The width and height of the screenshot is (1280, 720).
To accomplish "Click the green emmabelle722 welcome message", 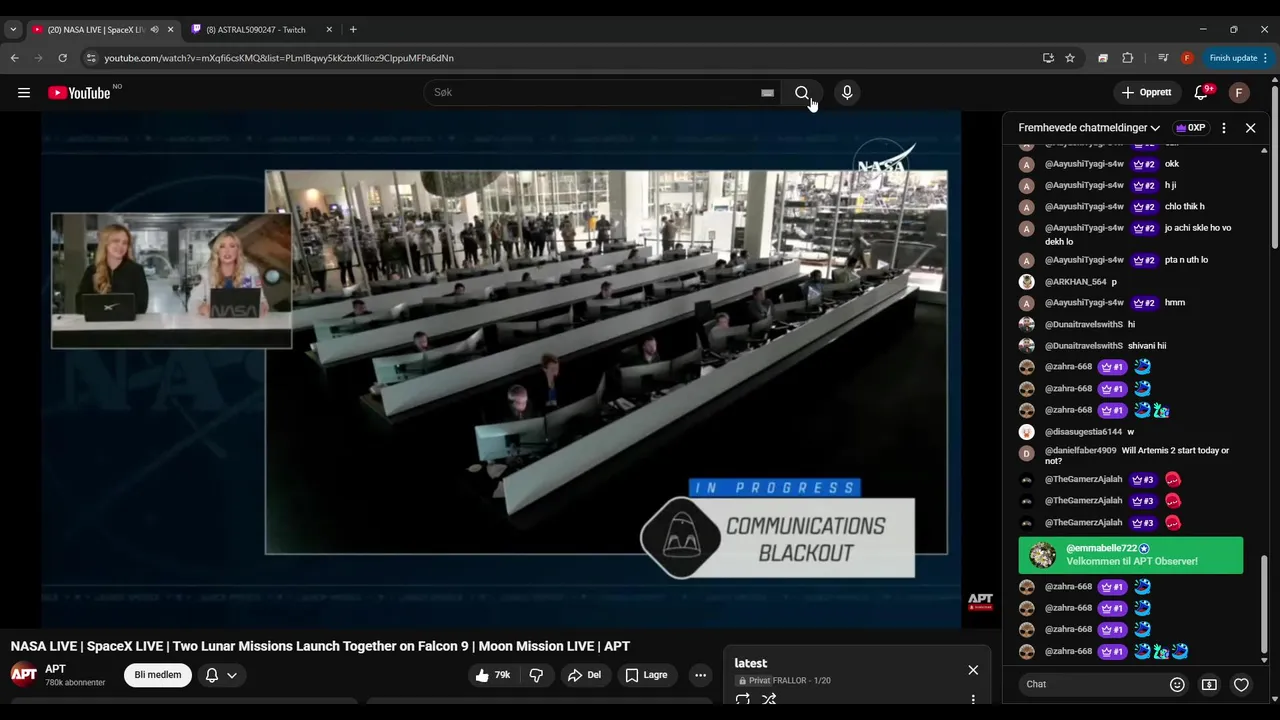I will click(x=1131, y=555).
